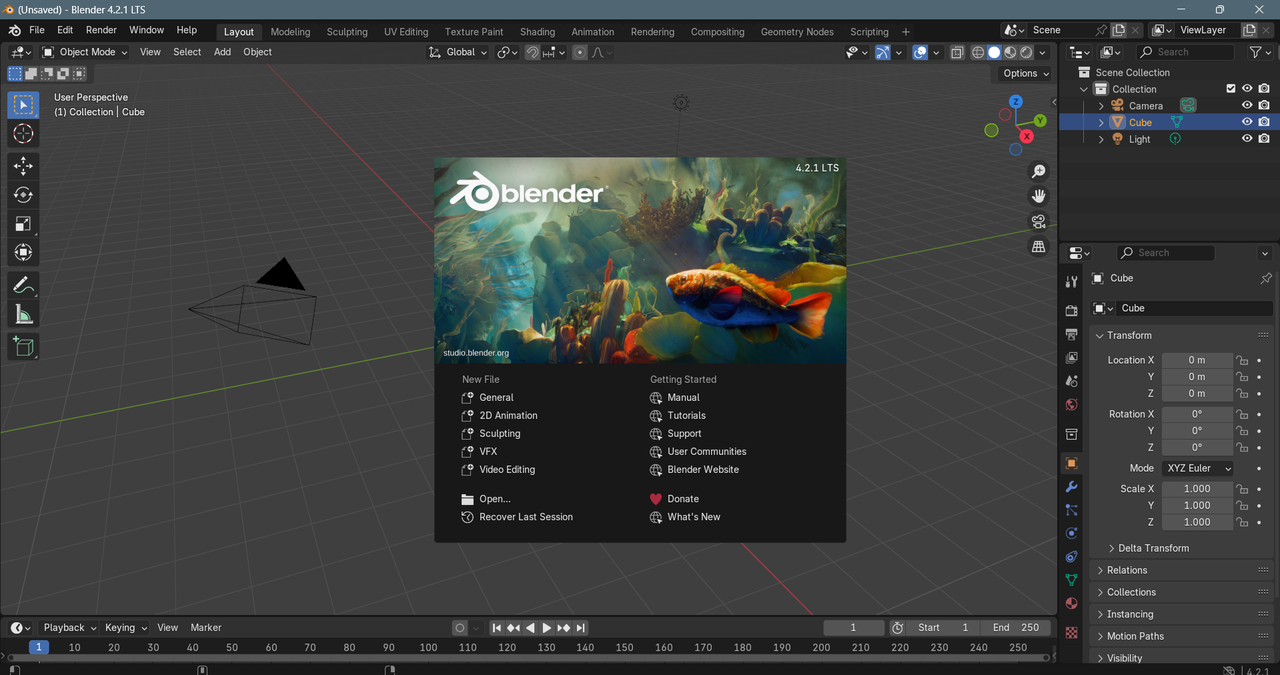Screen dimensions: 1280x675
Task: Open the Material properties tab
Action: point(1071,603)
